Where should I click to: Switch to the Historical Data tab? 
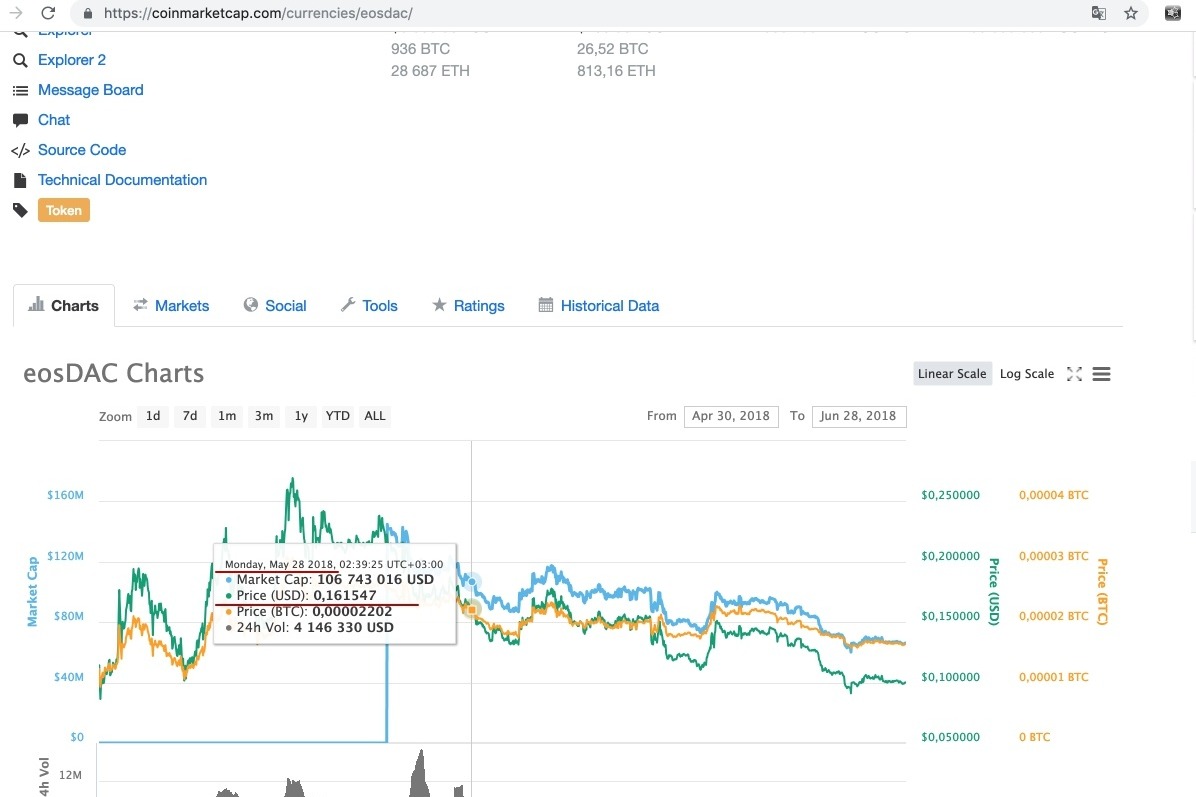coord(599,306)
